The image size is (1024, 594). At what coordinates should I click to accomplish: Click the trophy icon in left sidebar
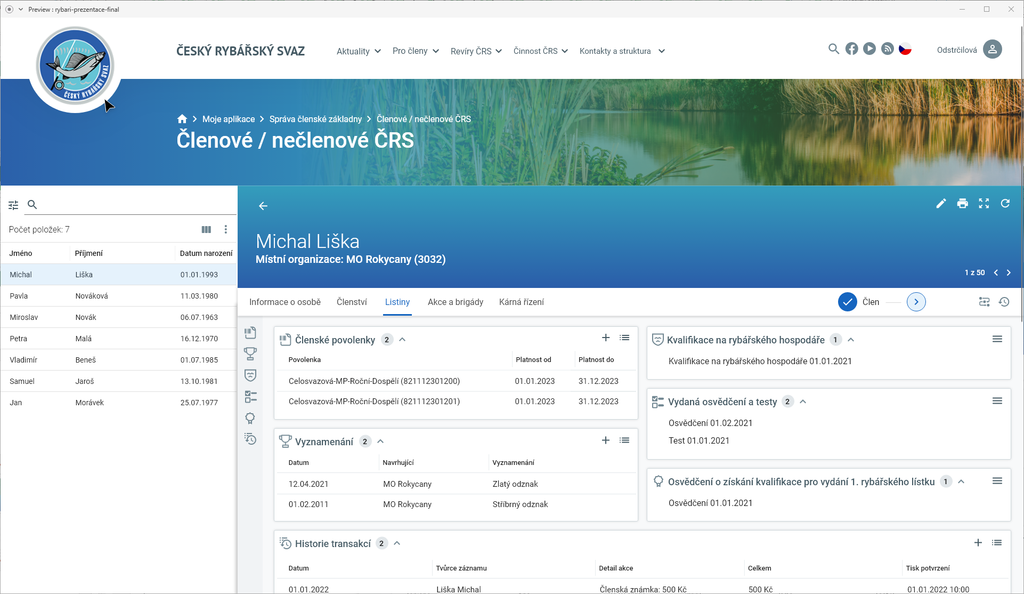point(251,353)
